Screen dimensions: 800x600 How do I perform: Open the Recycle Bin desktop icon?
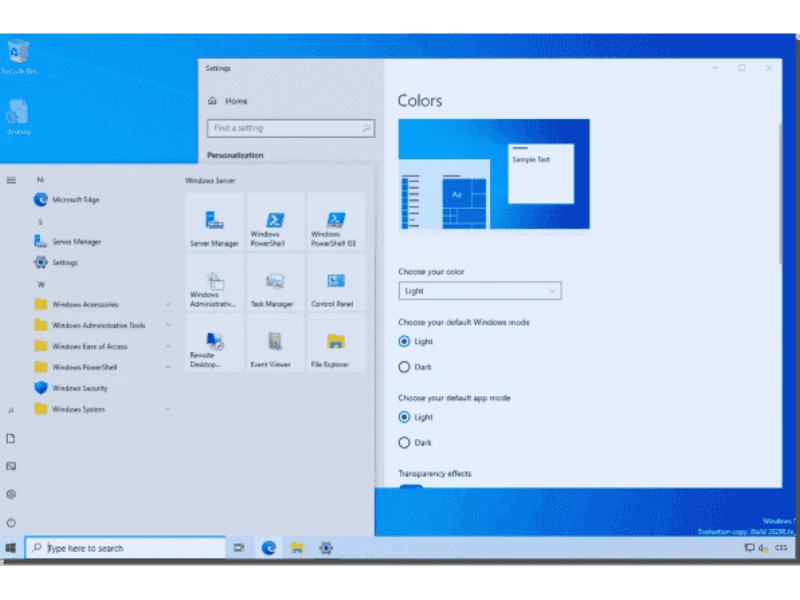(x=18, y=57)
